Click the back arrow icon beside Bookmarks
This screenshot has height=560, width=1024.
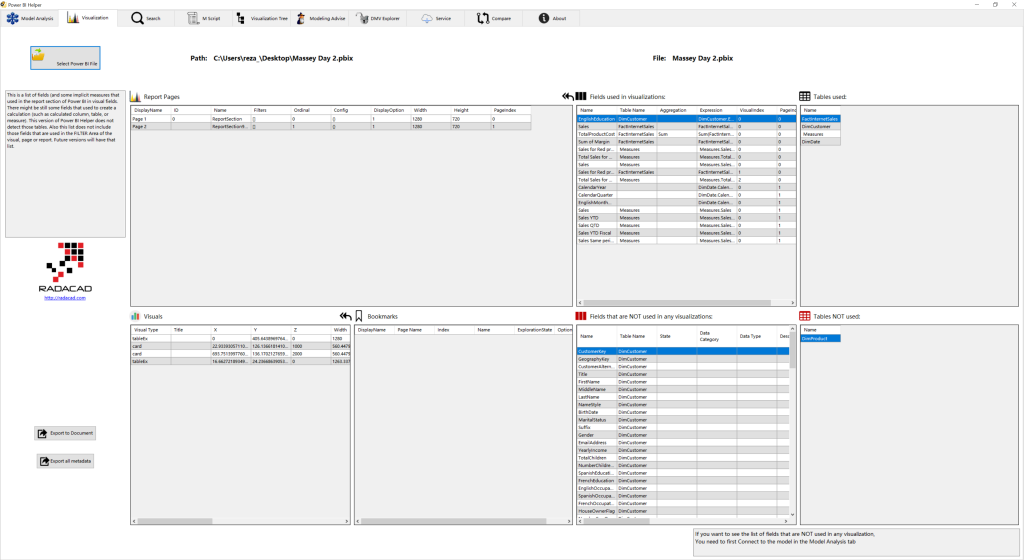click(x=346, y=316)
